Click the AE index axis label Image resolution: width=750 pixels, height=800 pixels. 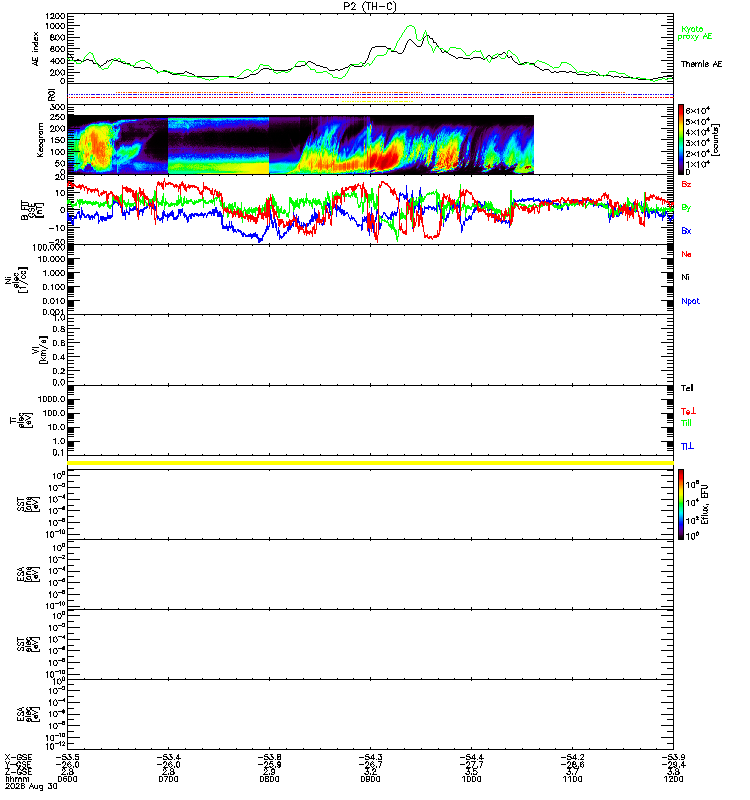[x=36, y=49]
